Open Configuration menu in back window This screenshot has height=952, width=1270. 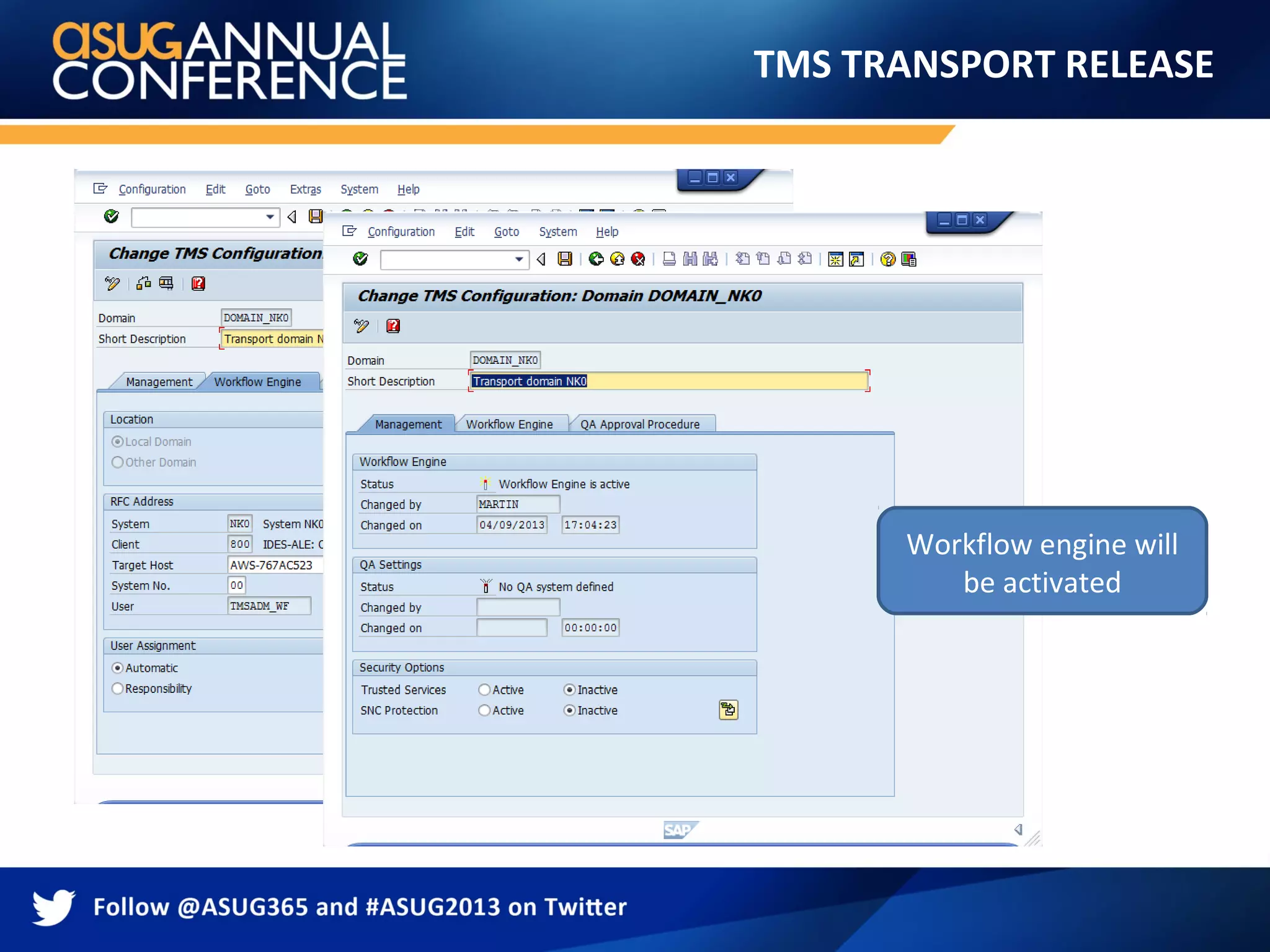click(x=152, y=189)
